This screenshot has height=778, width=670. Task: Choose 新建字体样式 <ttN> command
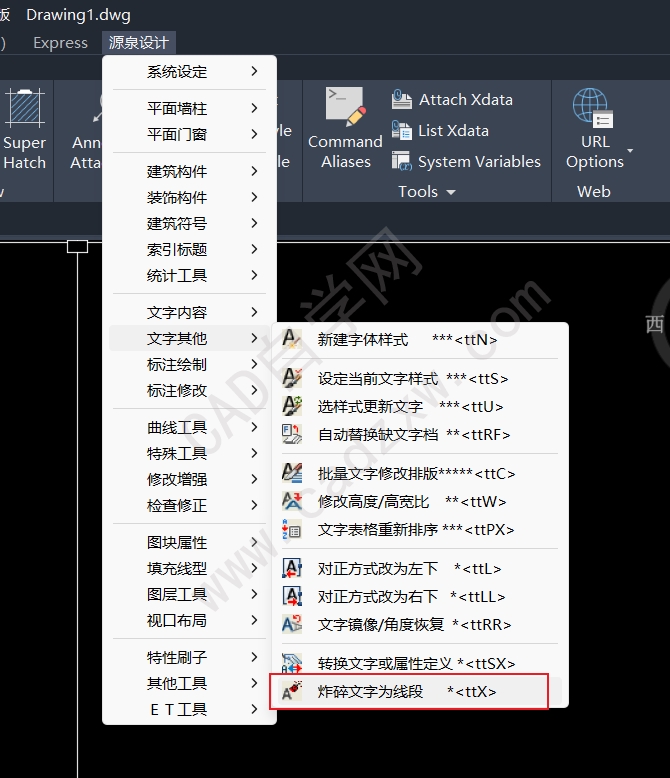pyautogui.click(x=419, y=339)
